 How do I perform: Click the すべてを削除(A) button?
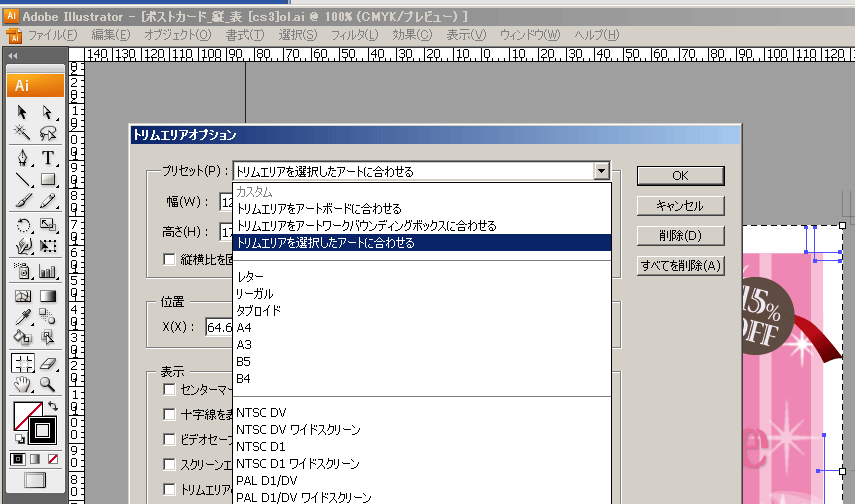pyautogui.click(x=681, y=266)
